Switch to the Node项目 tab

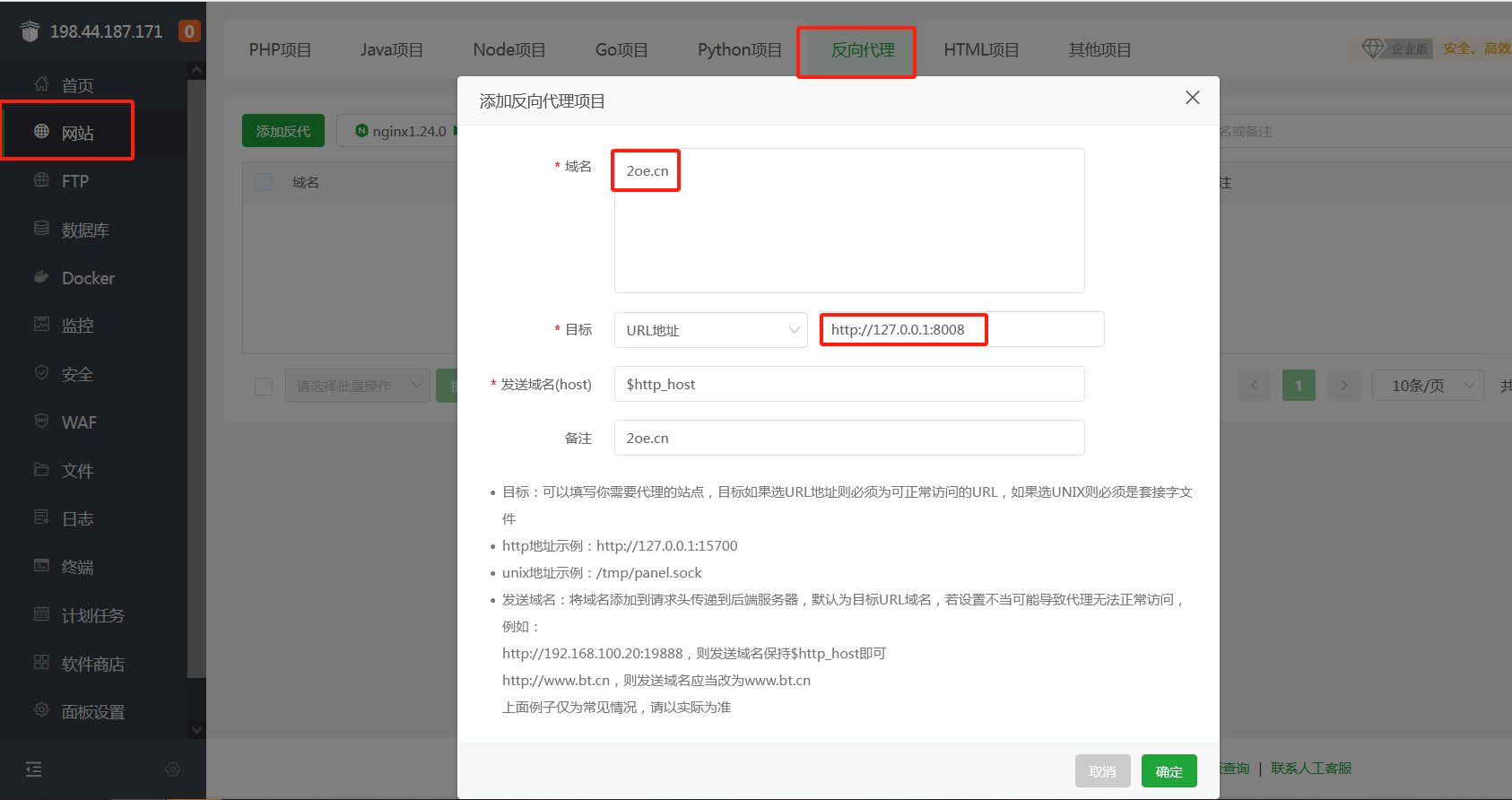click(x=509, y=50)
